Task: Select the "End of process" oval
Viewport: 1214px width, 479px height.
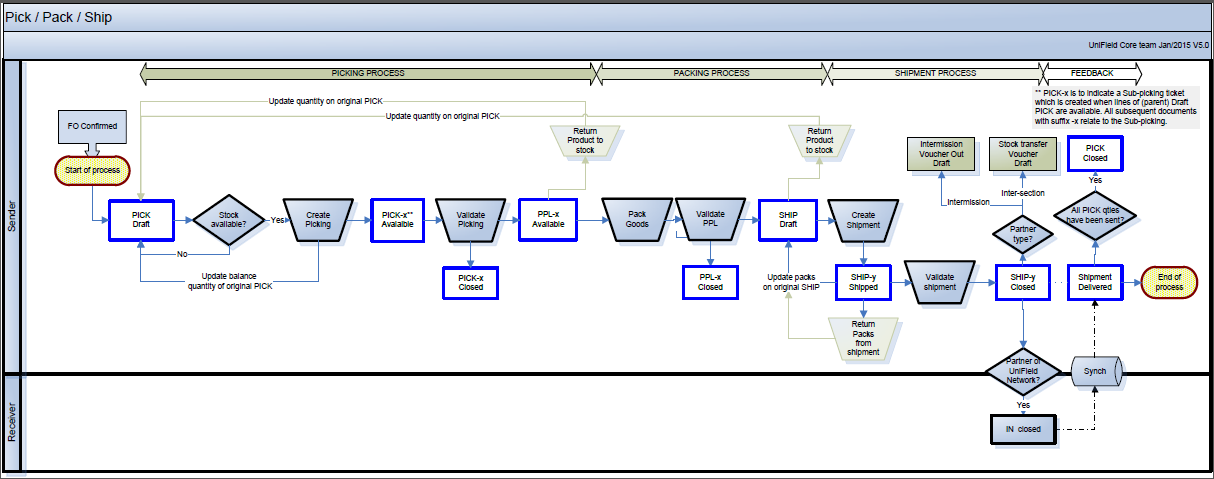Action: [x=1170, y=281]
